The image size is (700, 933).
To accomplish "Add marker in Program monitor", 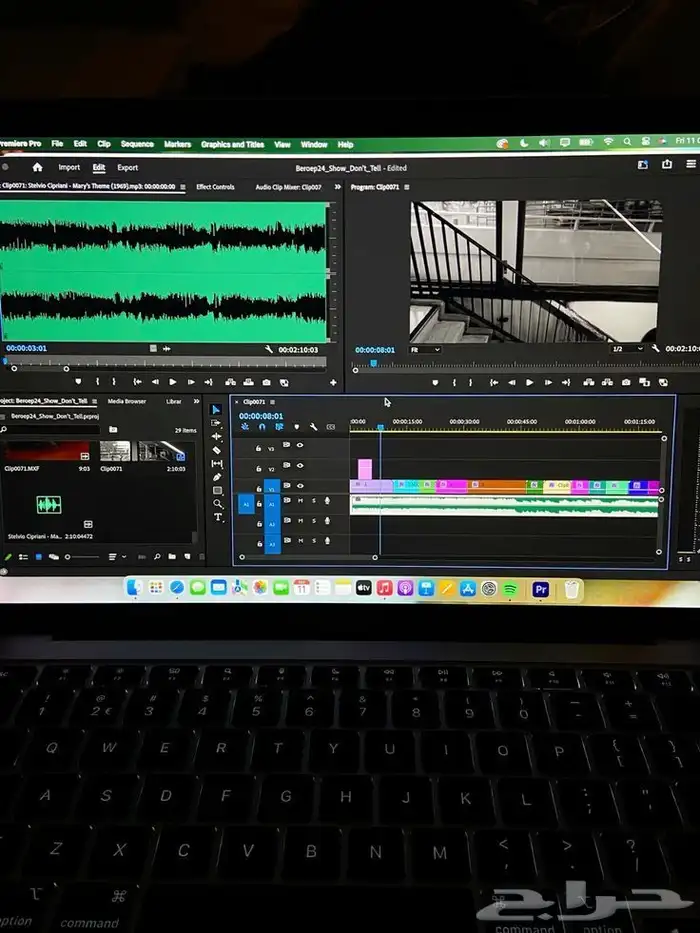I will (435, 383).
